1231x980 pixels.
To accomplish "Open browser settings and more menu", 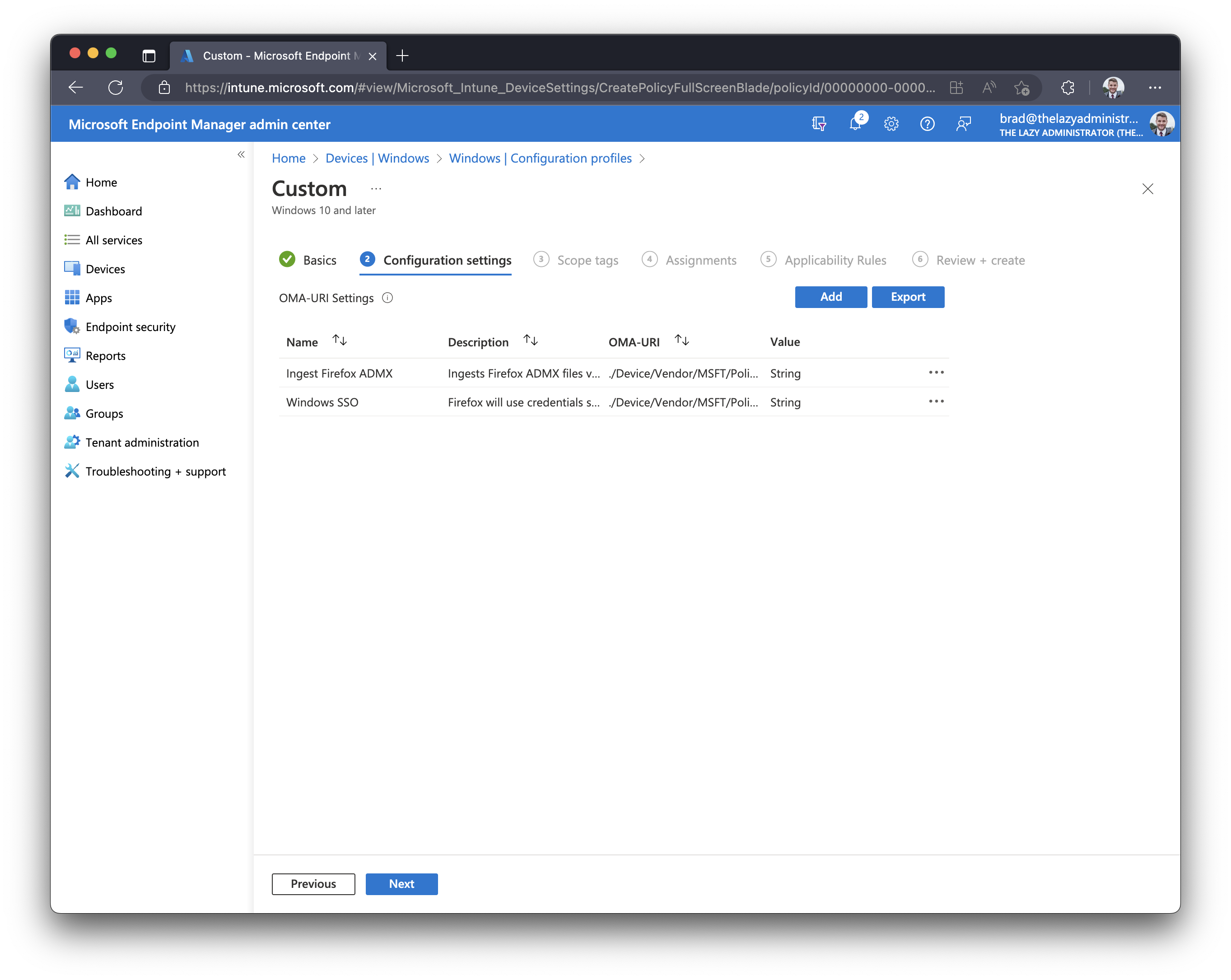I will [1155, 87].
